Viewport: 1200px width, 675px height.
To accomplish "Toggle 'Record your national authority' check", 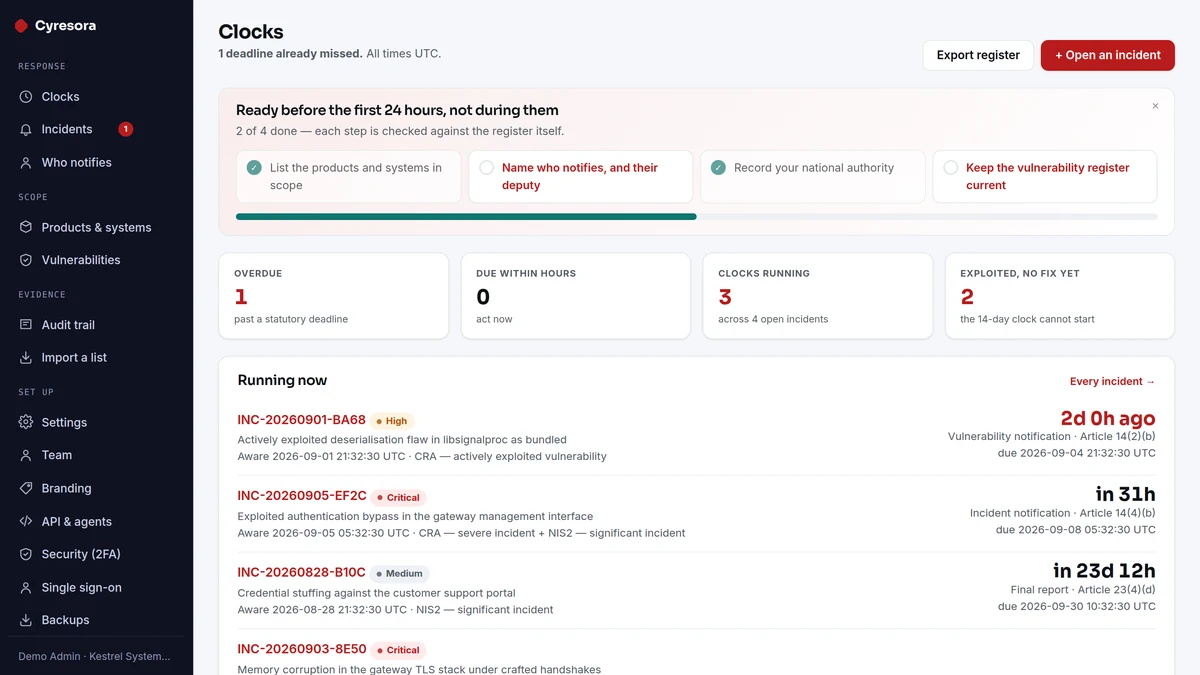I will pos(718,168).
